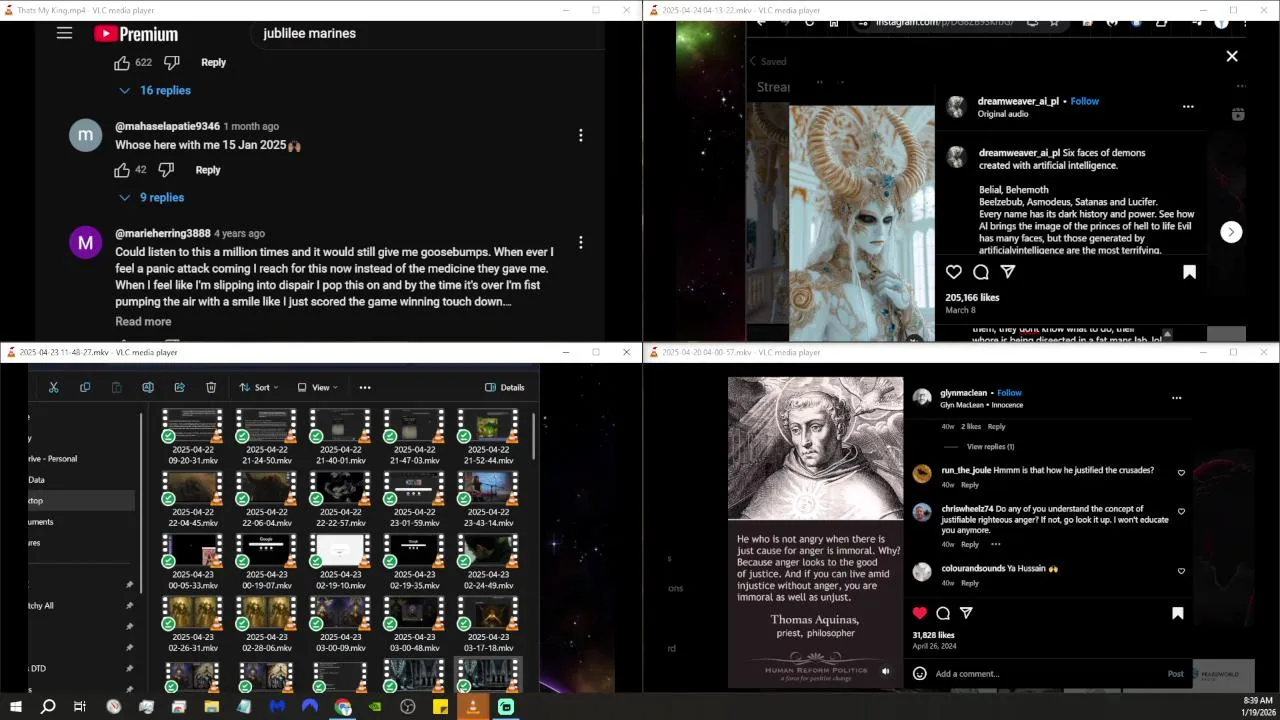Expand the 9 replies thread
Image resolution: width=1280 pixels, height=720 pixels.
point(152,197)
